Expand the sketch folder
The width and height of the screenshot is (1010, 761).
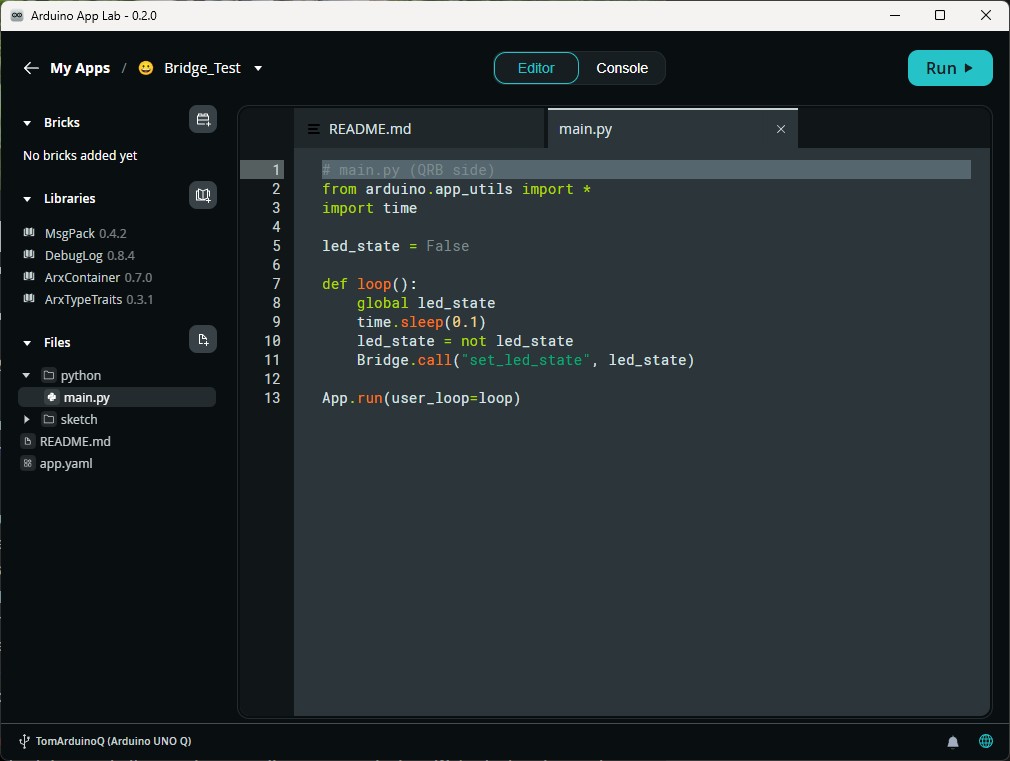click(28, 419)
